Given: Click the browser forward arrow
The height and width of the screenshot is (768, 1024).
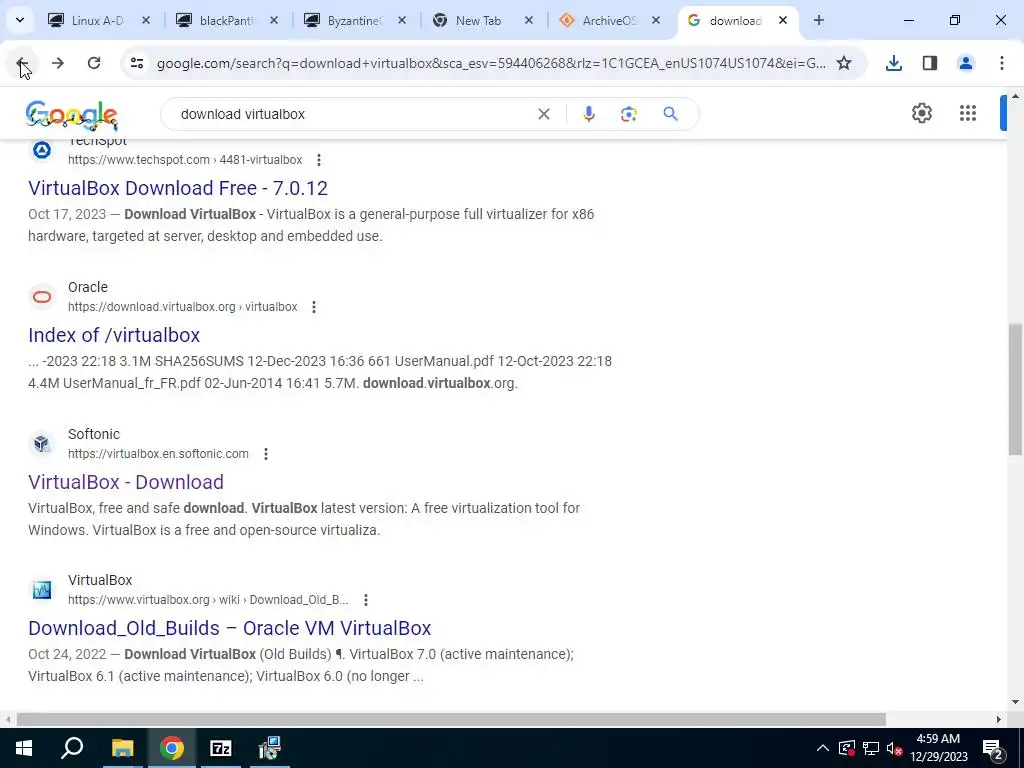Looking at the screenshot, I should [x=57, y=63].
